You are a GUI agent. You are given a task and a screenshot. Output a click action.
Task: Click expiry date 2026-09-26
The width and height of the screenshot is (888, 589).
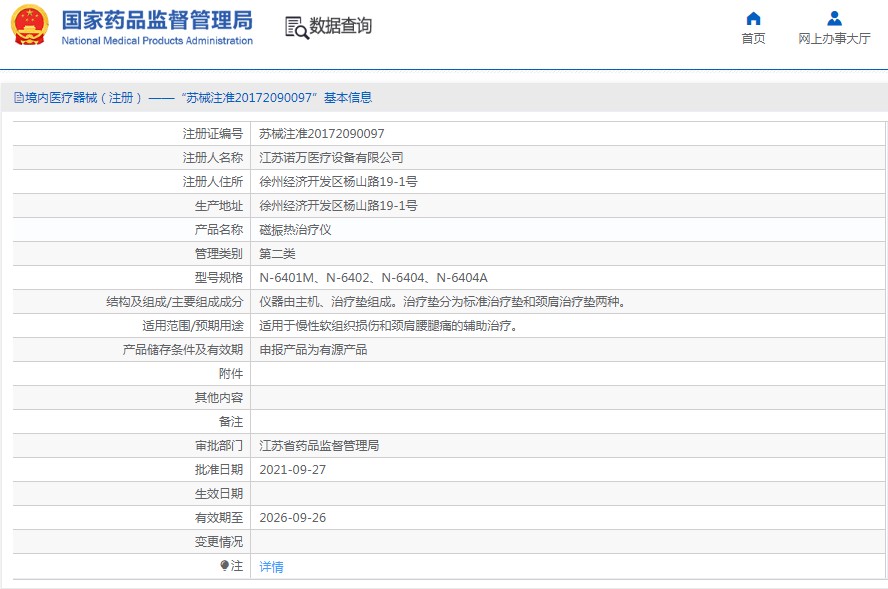[x=292, y=518]
